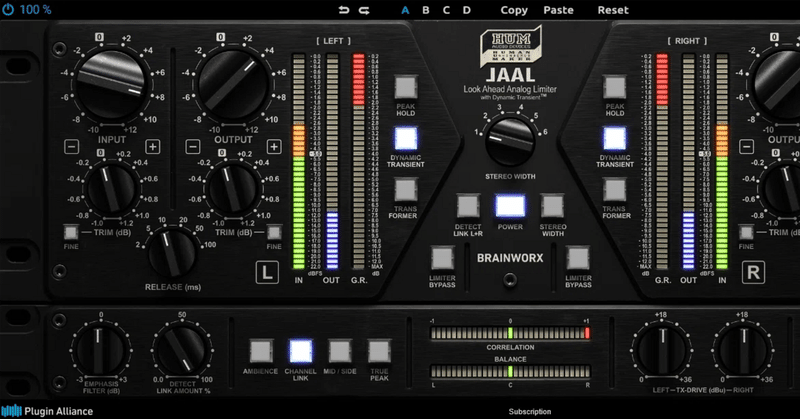
Task: Toggle right Limiter Bypass button
Action: tap(578, 258)
